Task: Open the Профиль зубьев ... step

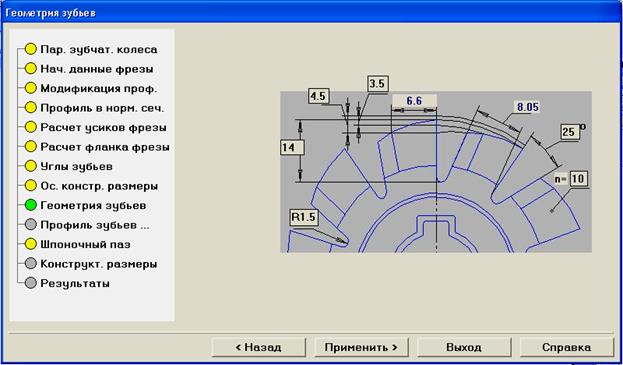Action: point(95,225)
